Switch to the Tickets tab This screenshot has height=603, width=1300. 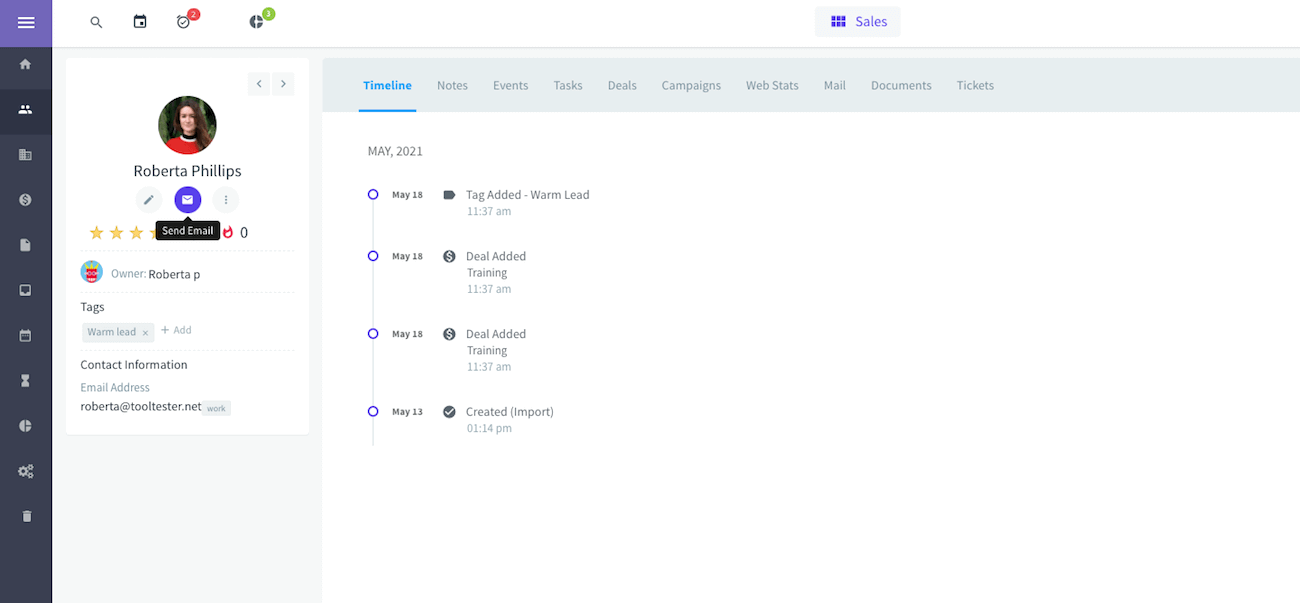[975, 85]
